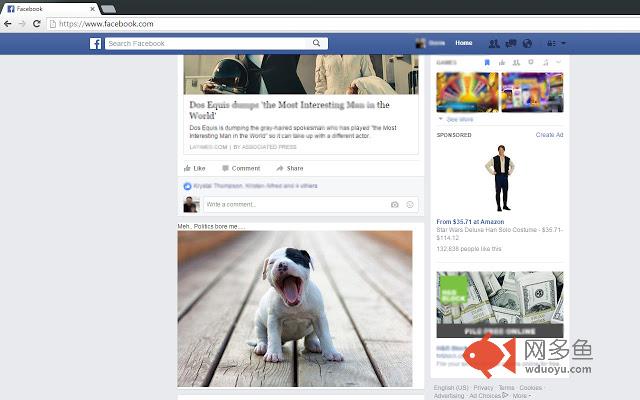Open the Messages icon in header
This screenshot has height=400, width=640.
point(511,43)
